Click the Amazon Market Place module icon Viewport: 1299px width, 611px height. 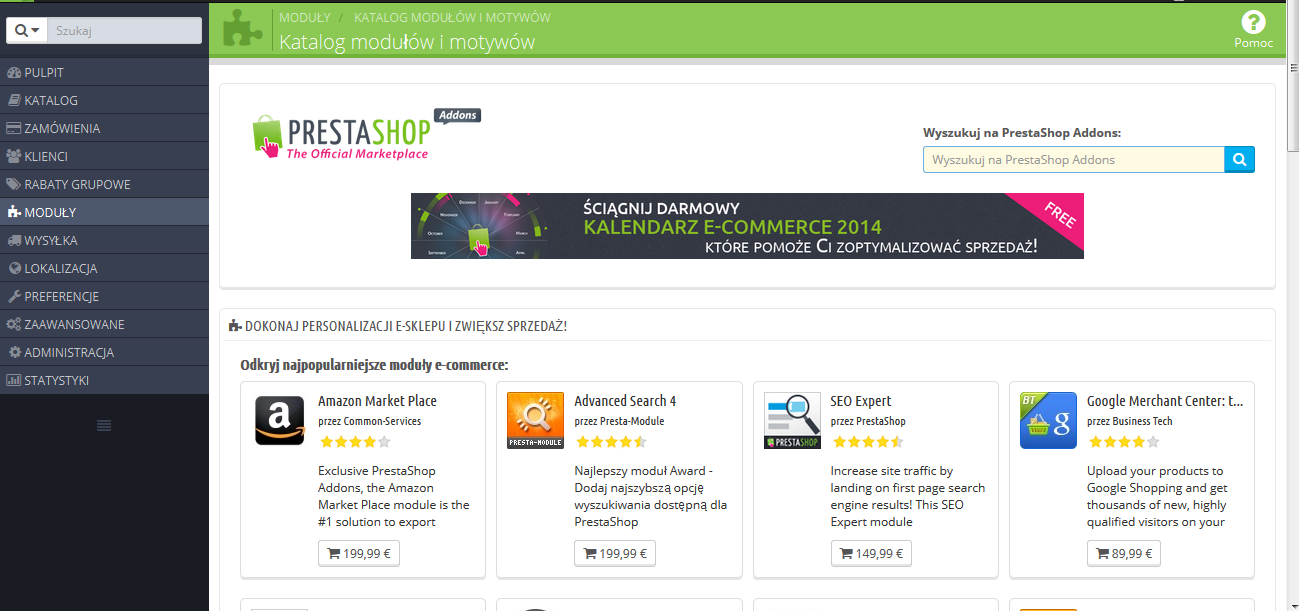coord(280,420)
